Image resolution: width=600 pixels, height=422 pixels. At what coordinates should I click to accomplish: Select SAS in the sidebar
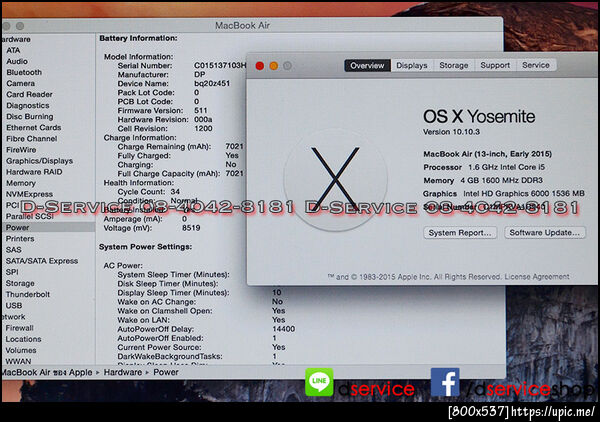tap(13, 250)
